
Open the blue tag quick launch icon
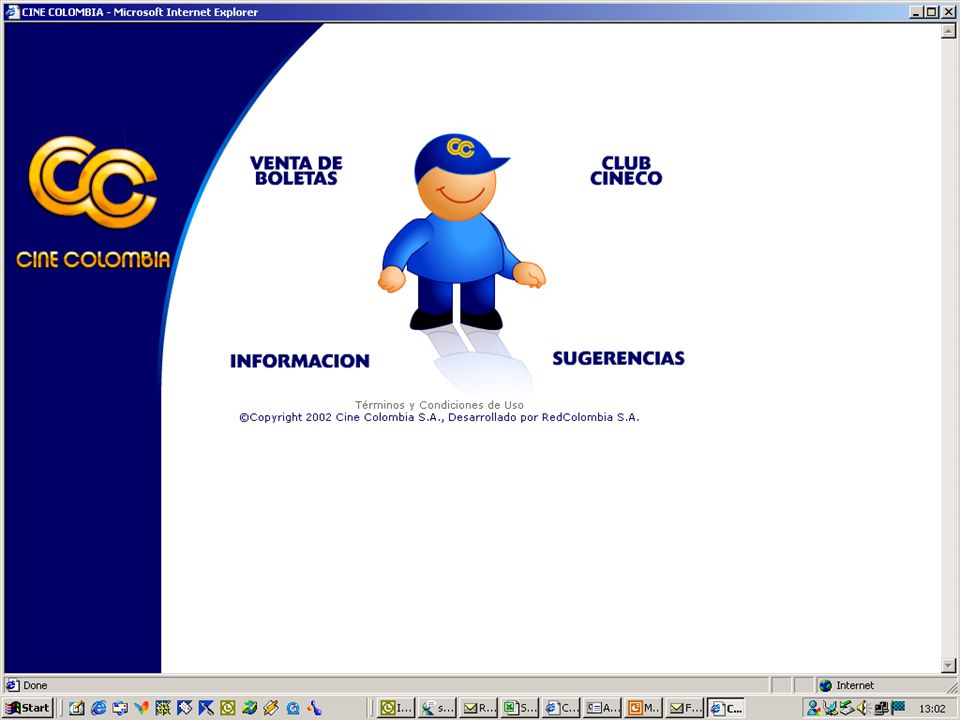pos(184,708)
